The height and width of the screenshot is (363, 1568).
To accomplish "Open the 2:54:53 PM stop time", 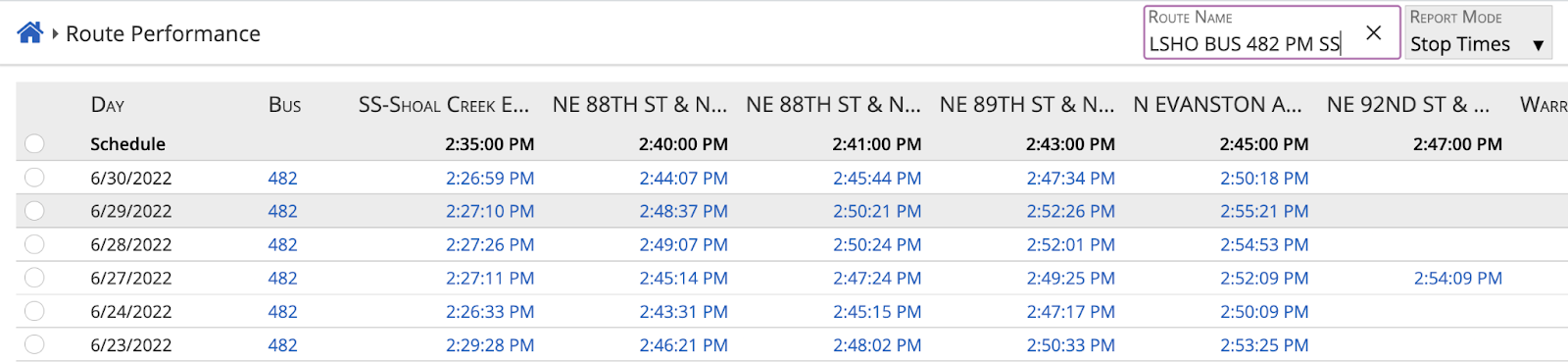I will (1264, 245).
